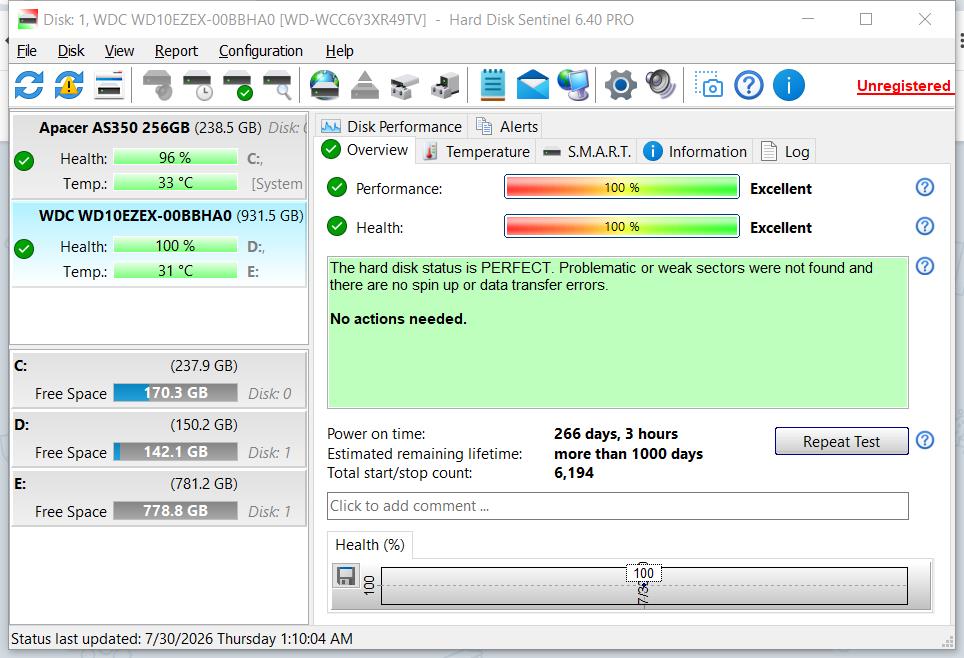
Task: Click the Refresh with warning toolbar icon
Action: pos(69,85)
